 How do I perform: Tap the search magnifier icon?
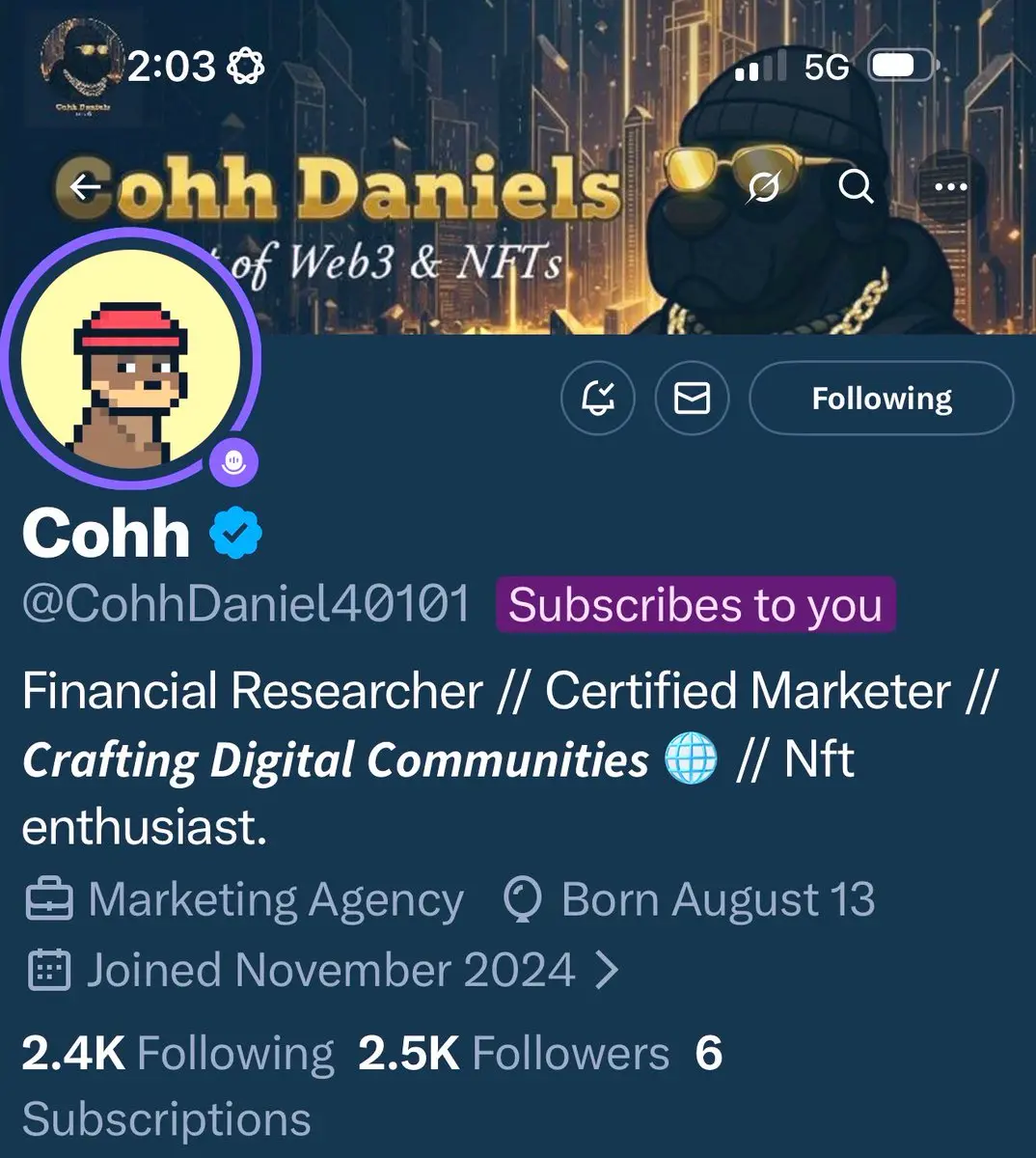(856, 185)
